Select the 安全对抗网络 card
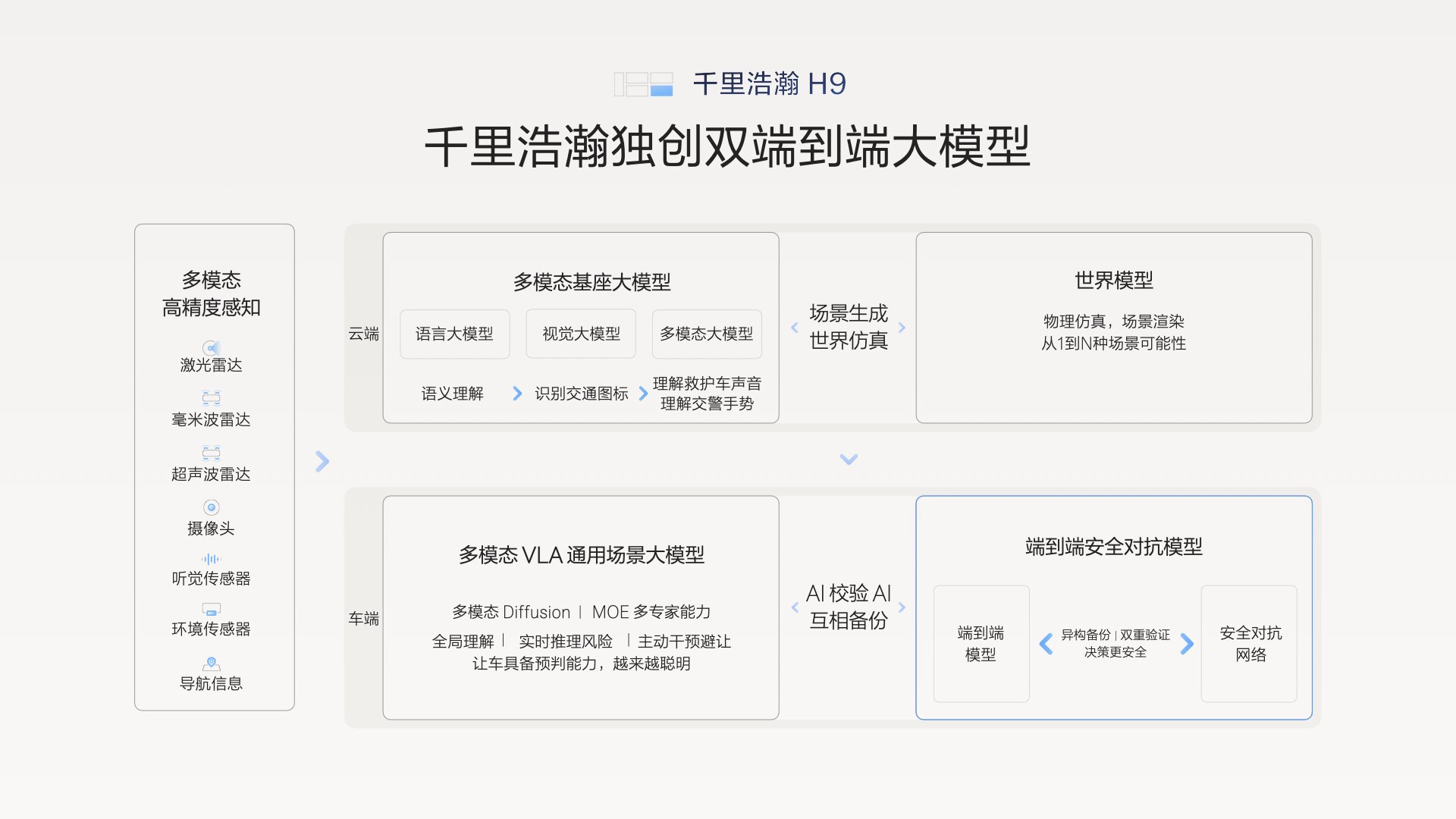Viewport: 1456px width, 819px height. coord(1249,644)
